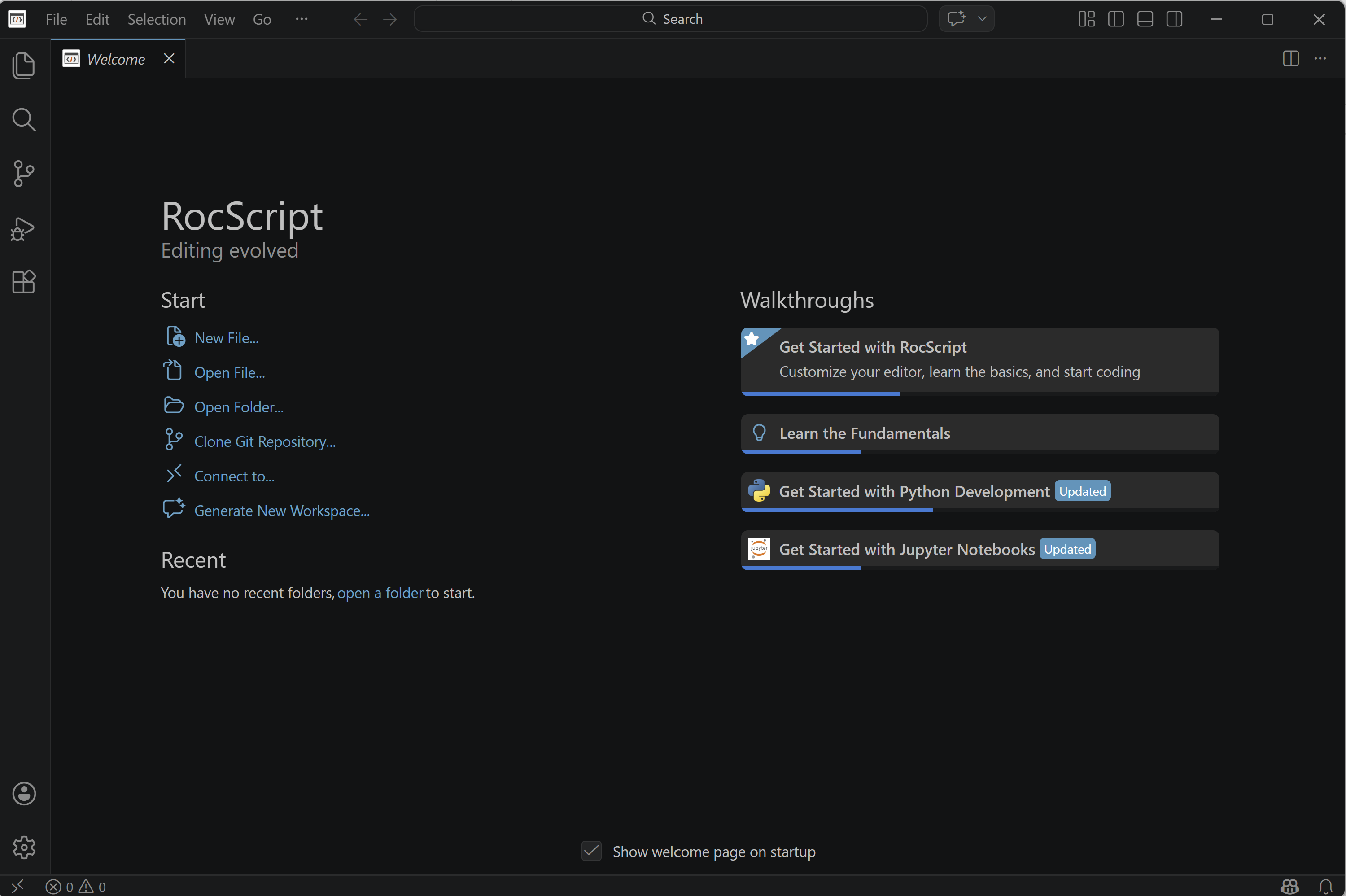Split the editor to the right
Viewport: 1346px width, 896px height.
(1290, 58)
